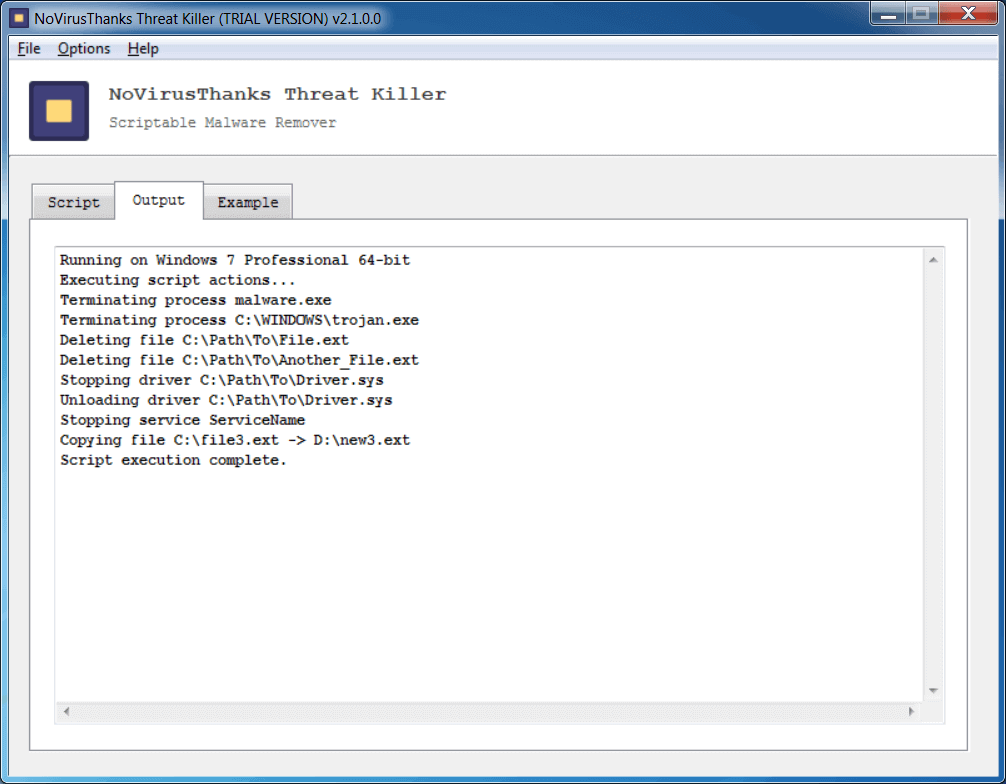Click the "Scriptable Malware Remover" subtitle
The height and width of the screenshot is (784, 1006).
click(222, 123)
